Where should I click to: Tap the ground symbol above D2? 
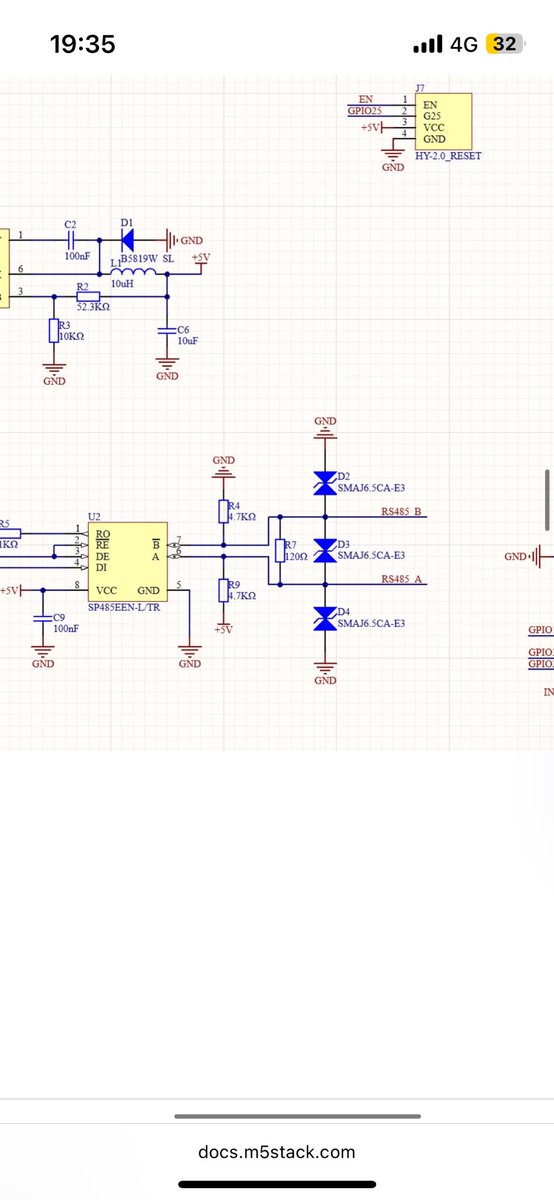pyautogui.click(x=325, y=431)
